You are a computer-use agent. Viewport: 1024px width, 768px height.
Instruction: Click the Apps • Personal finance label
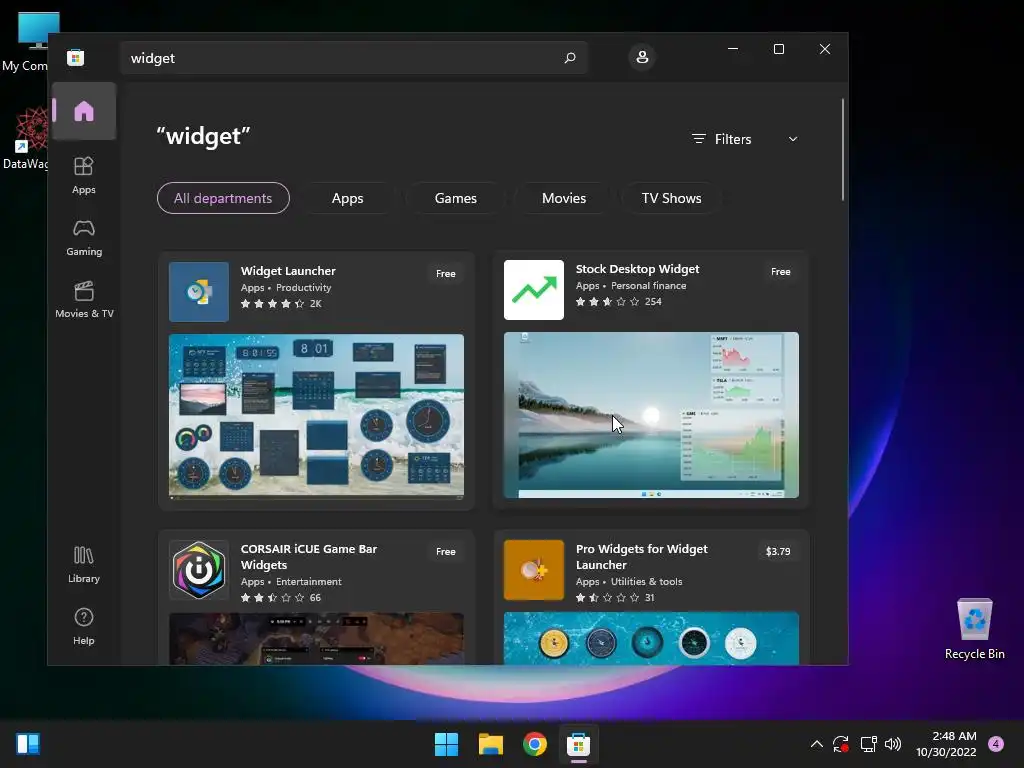tap(631, 285)
